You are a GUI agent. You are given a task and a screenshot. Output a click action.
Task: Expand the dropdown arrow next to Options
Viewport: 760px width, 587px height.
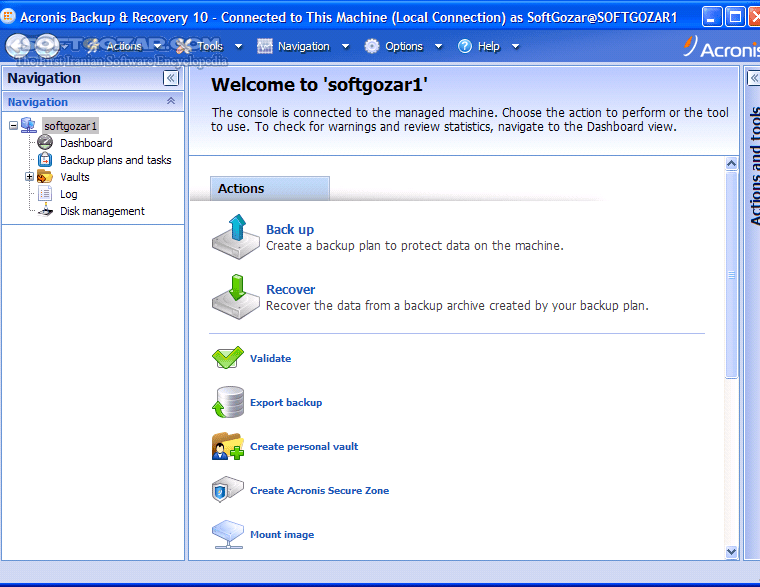click(439, 47)
